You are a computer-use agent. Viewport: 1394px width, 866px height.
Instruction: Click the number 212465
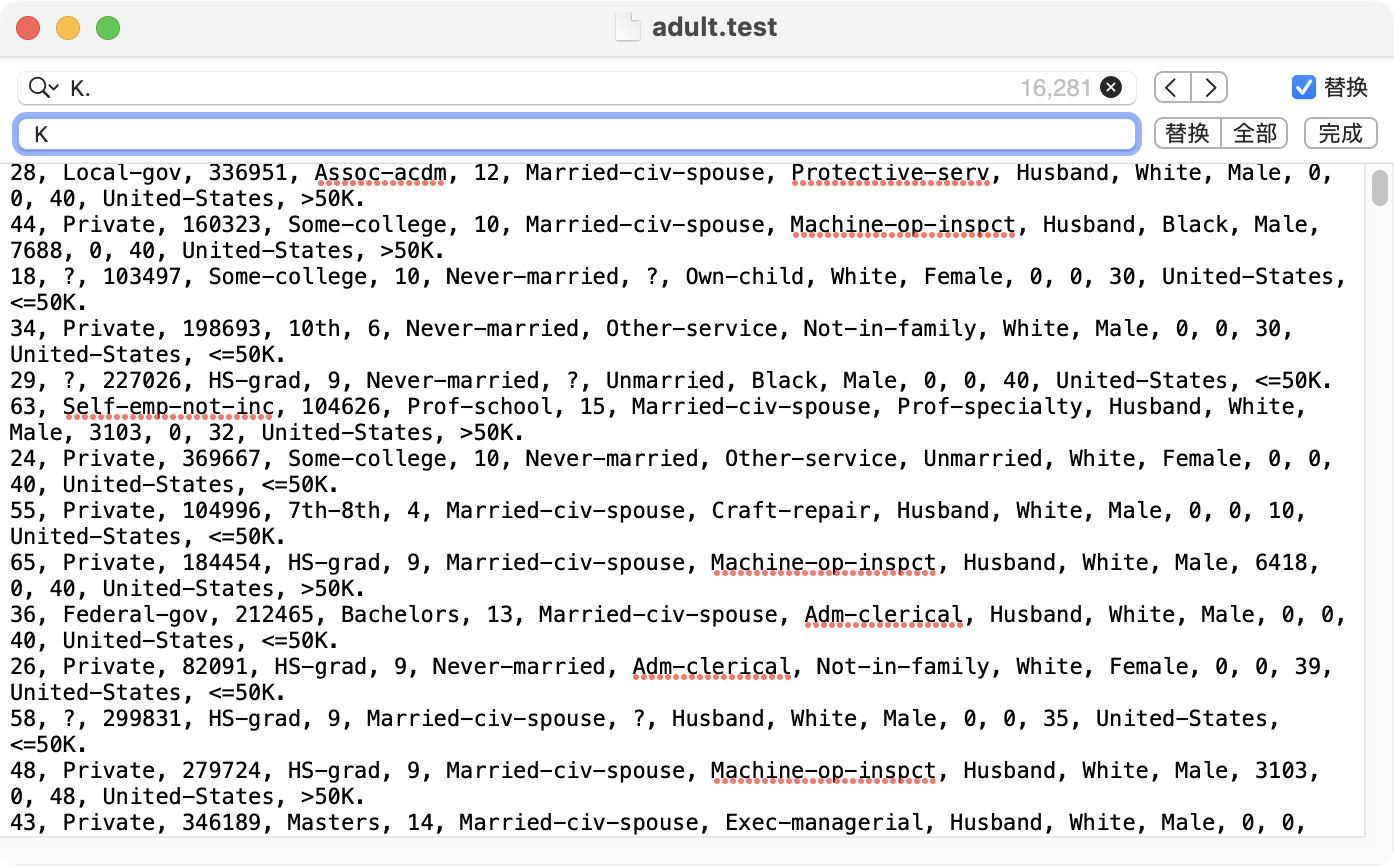pos(274,615)
